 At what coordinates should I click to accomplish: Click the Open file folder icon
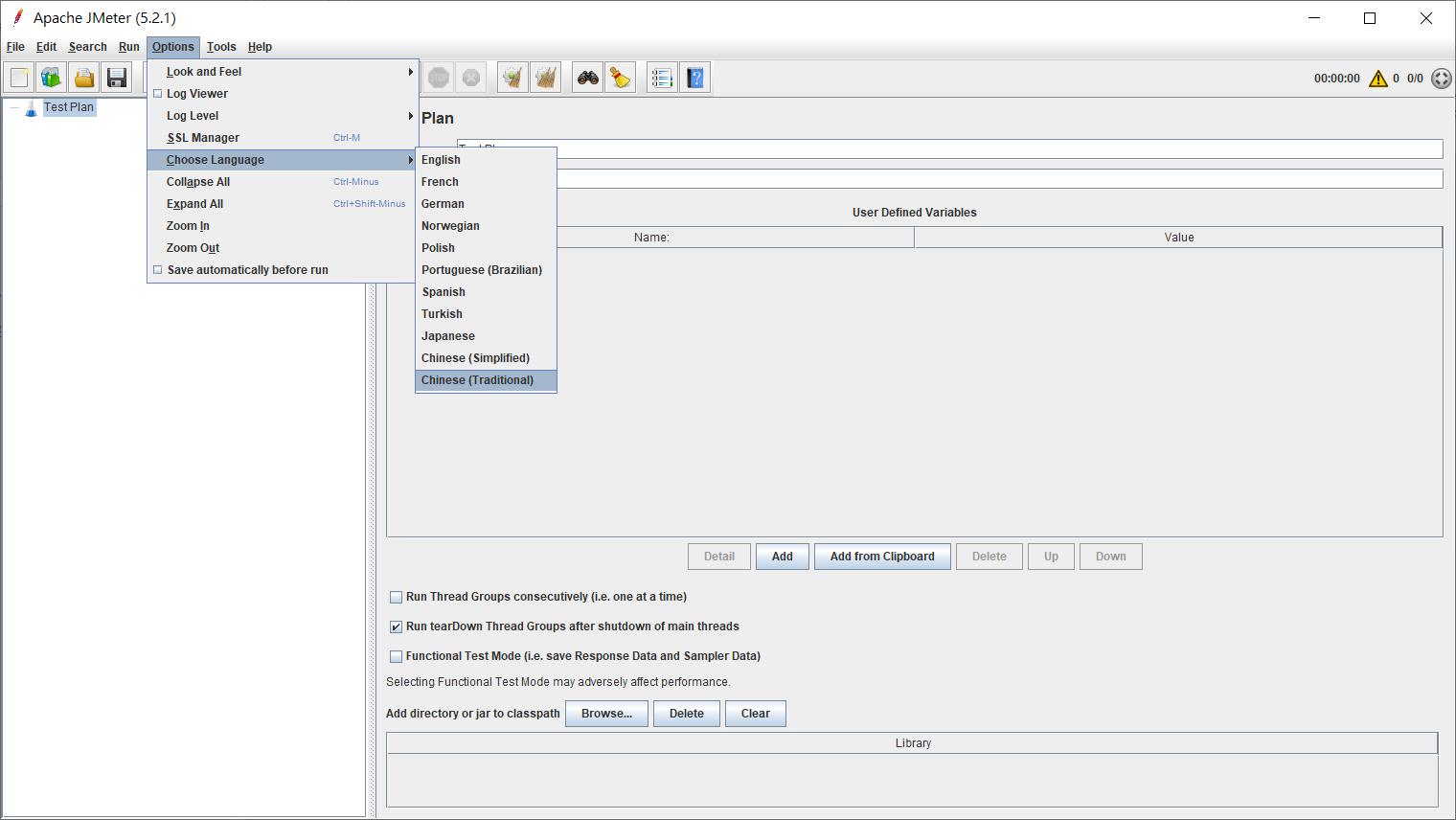[84, 78]
